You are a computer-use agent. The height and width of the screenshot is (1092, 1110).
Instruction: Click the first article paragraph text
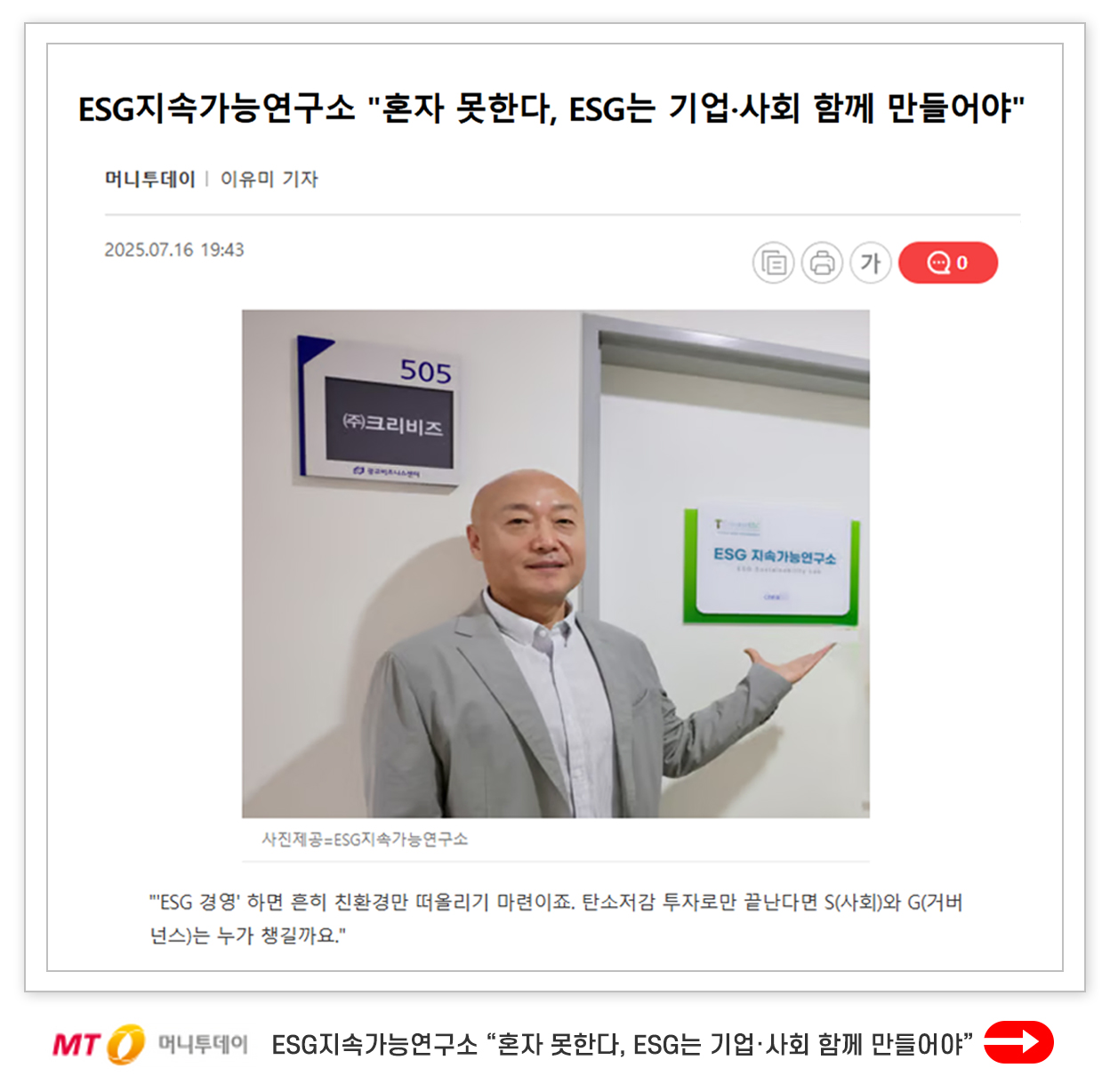(x=556, y=919)
